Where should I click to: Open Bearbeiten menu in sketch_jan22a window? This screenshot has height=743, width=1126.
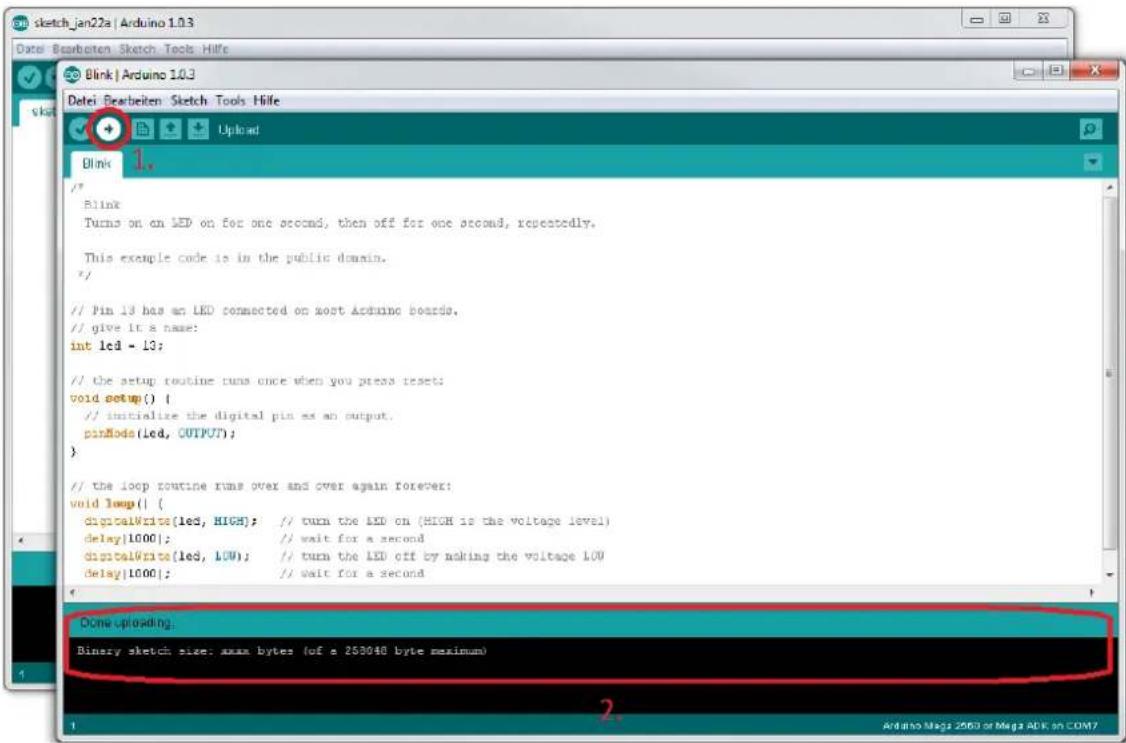(x=81, y=49)
